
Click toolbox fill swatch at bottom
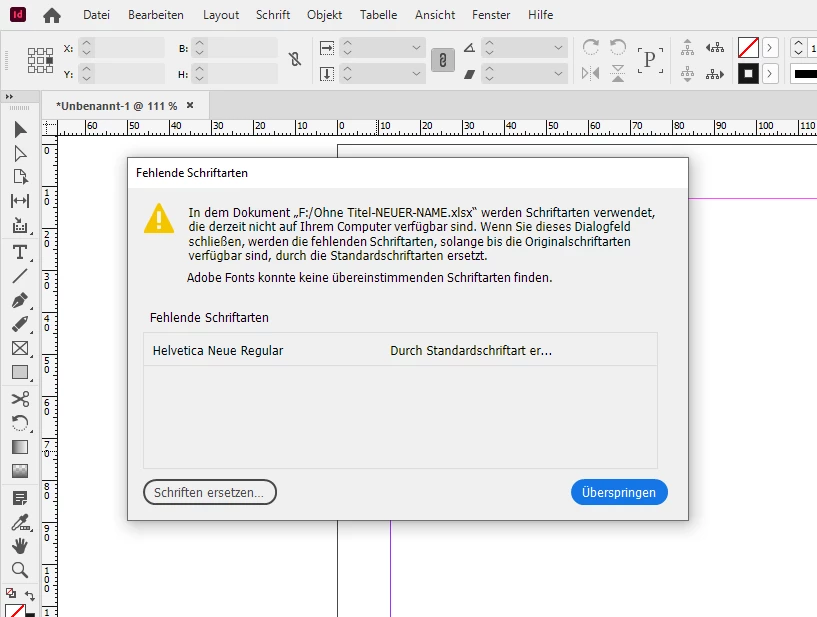tap(16, 611)
